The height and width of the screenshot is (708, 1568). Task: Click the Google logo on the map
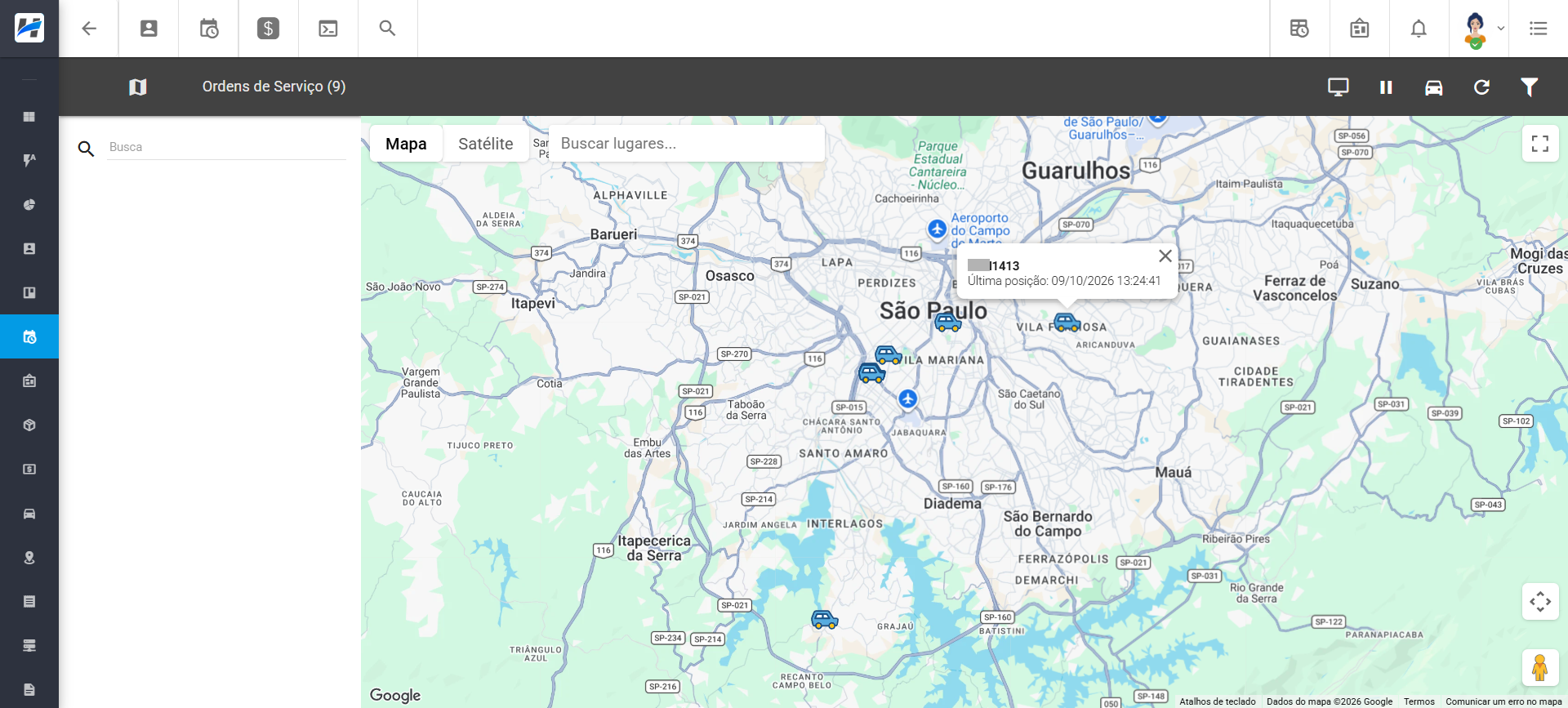pyautogui.click(x=395, y=695)
